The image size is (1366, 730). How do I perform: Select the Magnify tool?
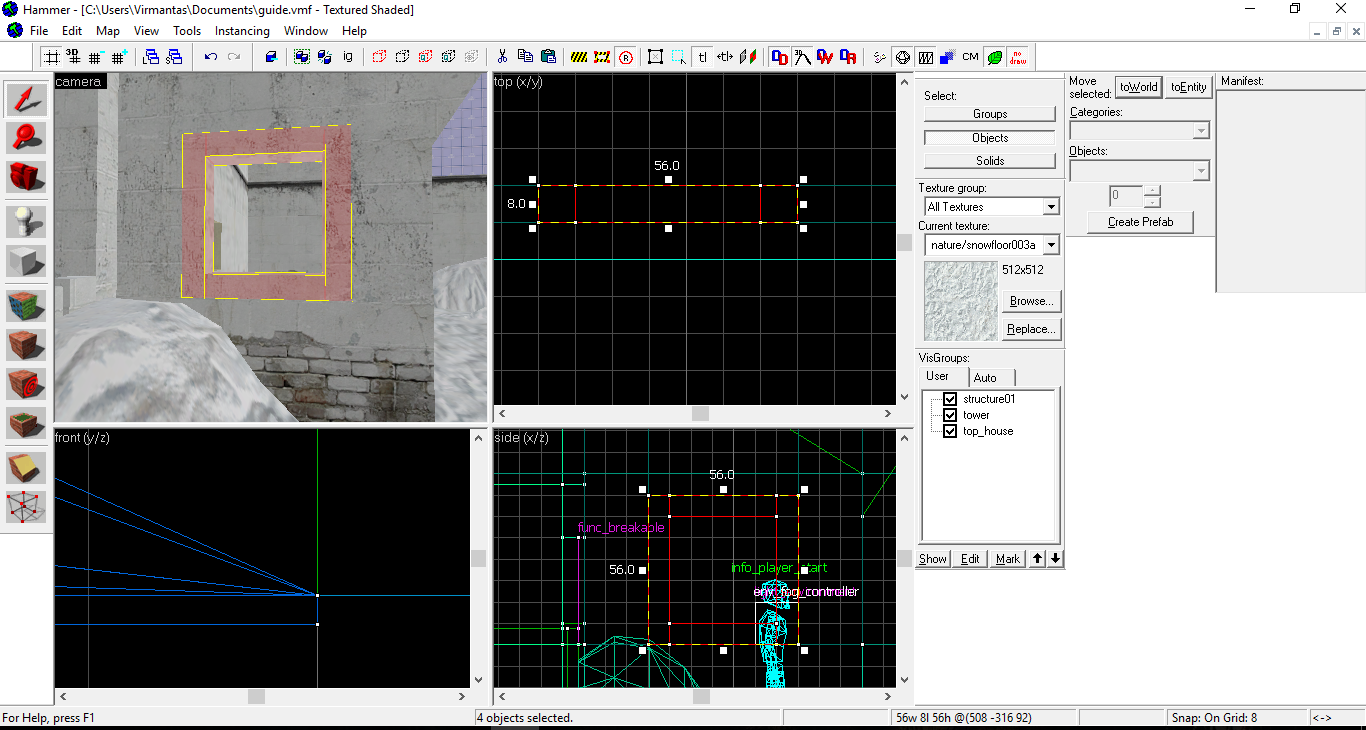click(x=27, y=138)
